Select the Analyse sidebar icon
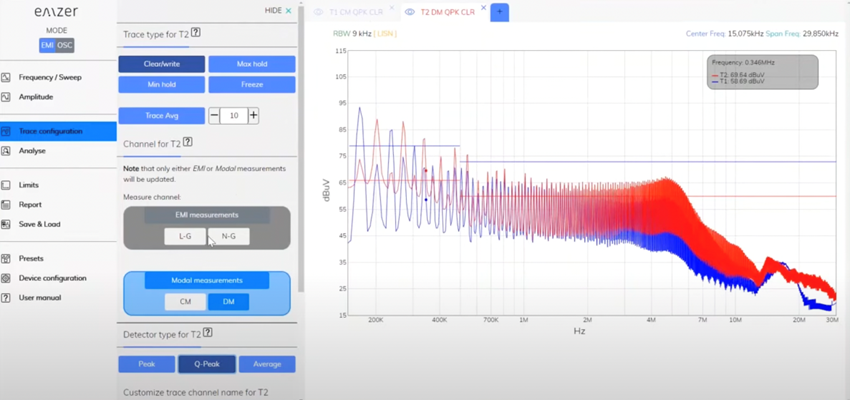850x400 pixels. [x=6, y=151]
